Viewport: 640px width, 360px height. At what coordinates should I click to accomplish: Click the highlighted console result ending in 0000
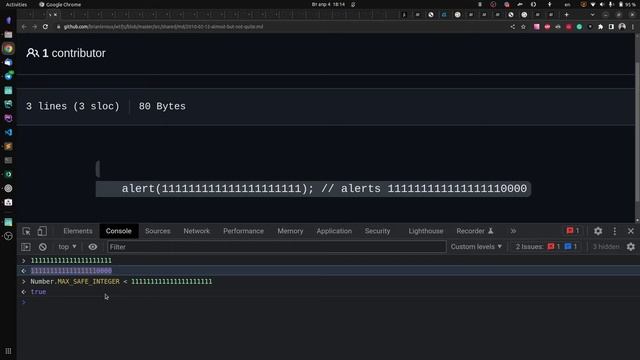[x=329, y=271]
